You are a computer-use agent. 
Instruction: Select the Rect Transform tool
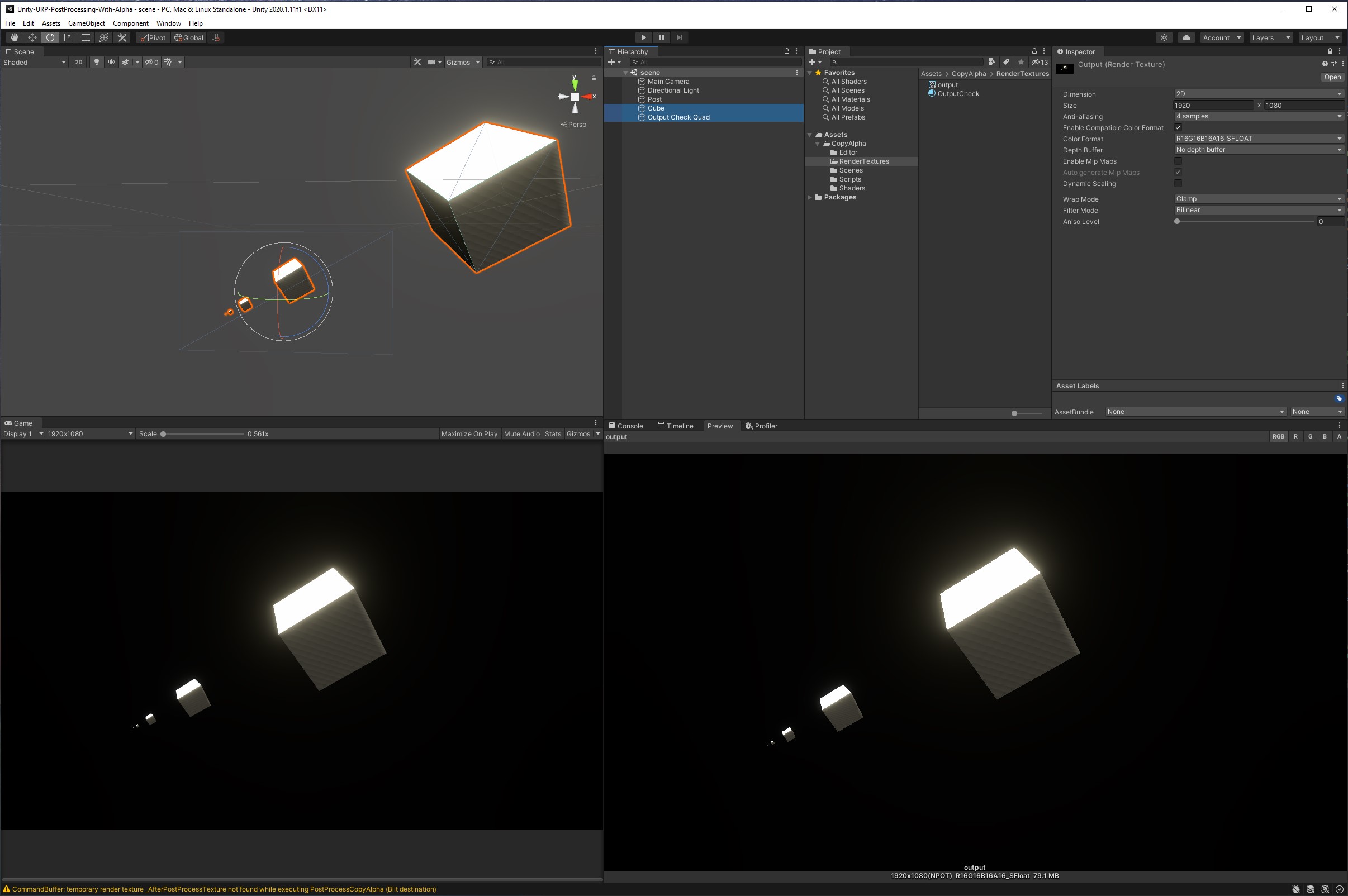(x=86, y=38)
